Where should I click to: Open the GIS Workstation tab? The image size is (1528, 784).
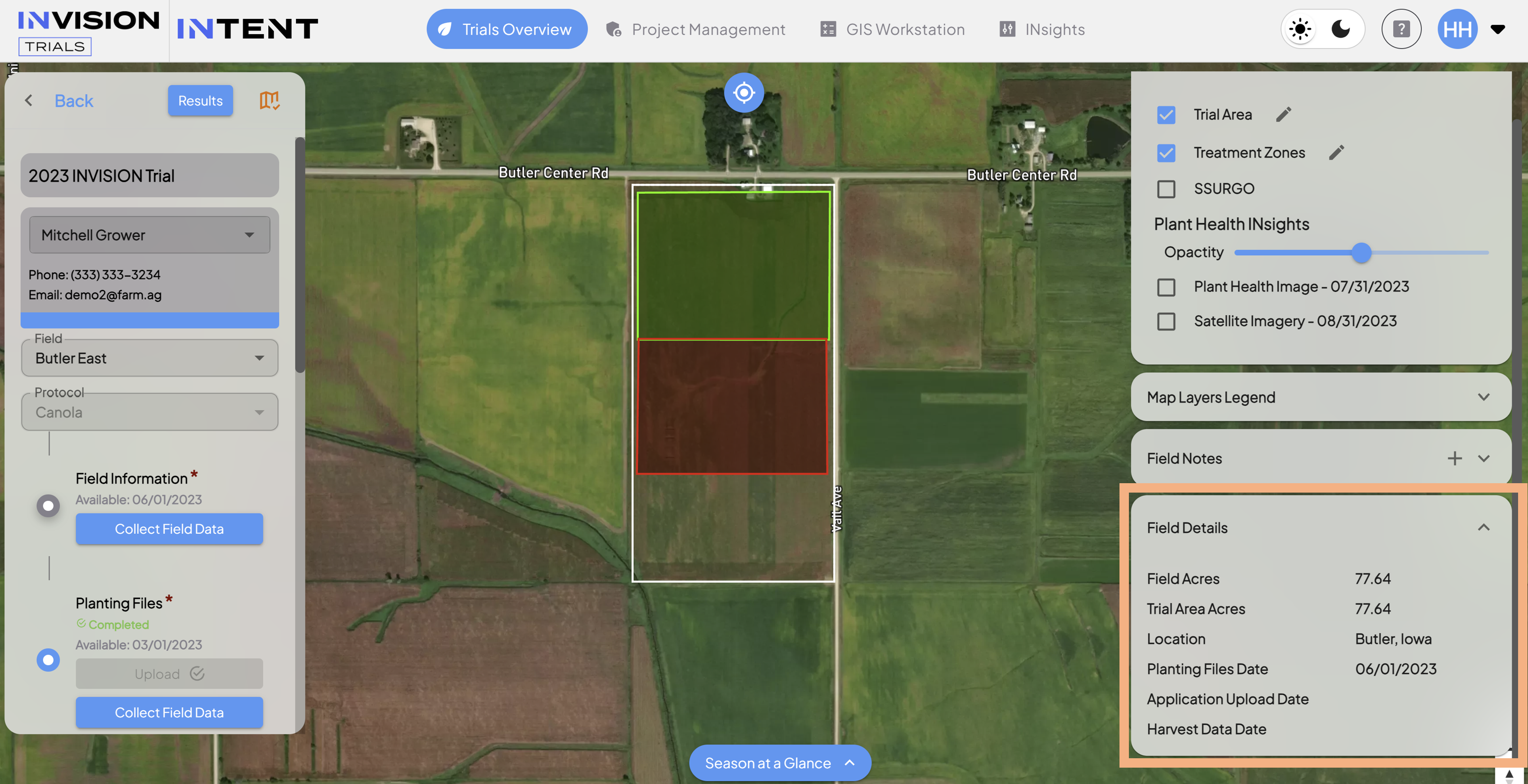892,29
